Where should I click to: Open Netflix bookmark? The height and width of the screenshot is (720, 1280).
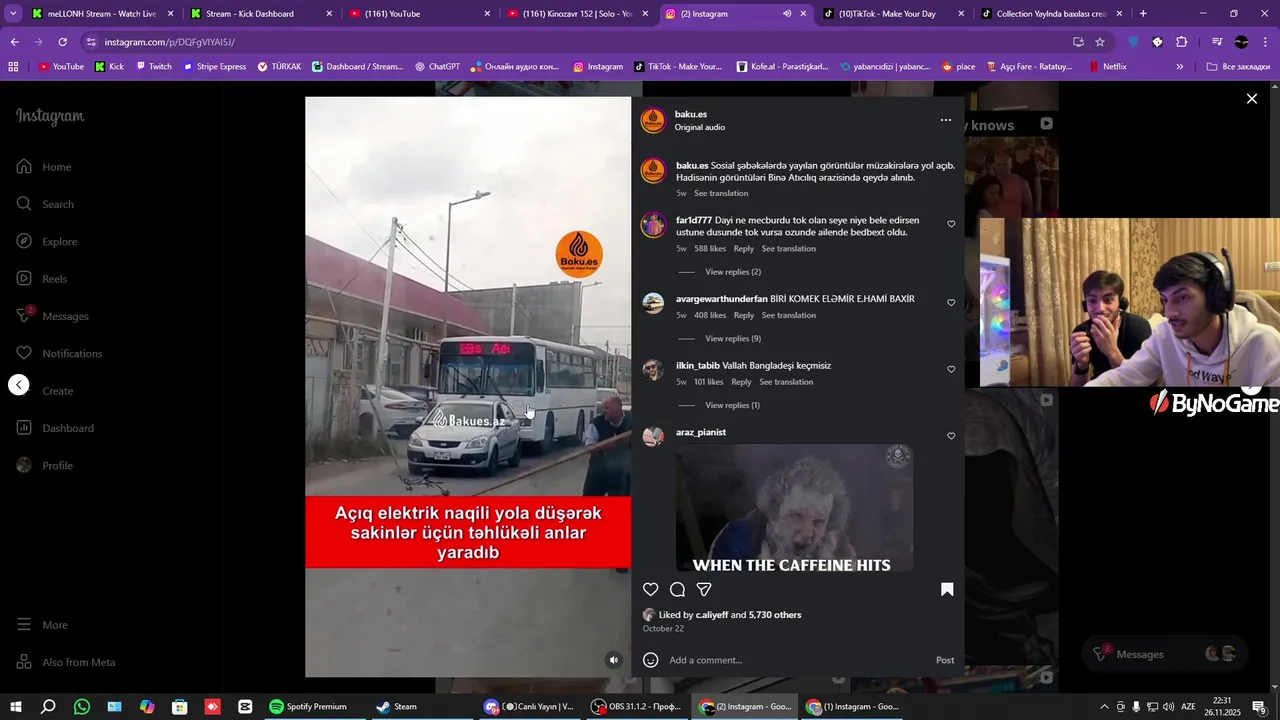point(1107,67)
